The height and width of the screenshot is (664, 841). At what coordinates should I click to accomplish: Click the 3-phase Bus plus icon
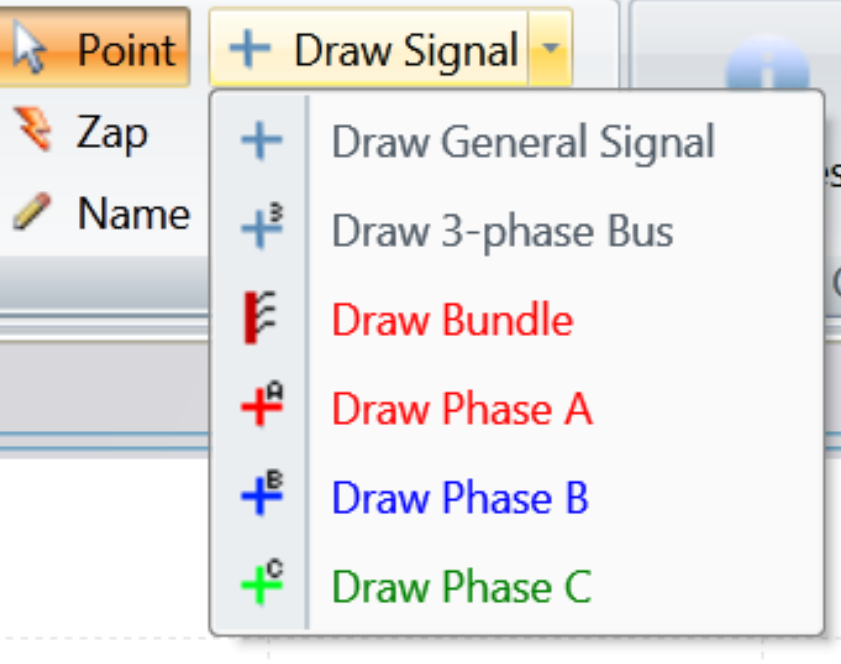click(x=261, y=231)
